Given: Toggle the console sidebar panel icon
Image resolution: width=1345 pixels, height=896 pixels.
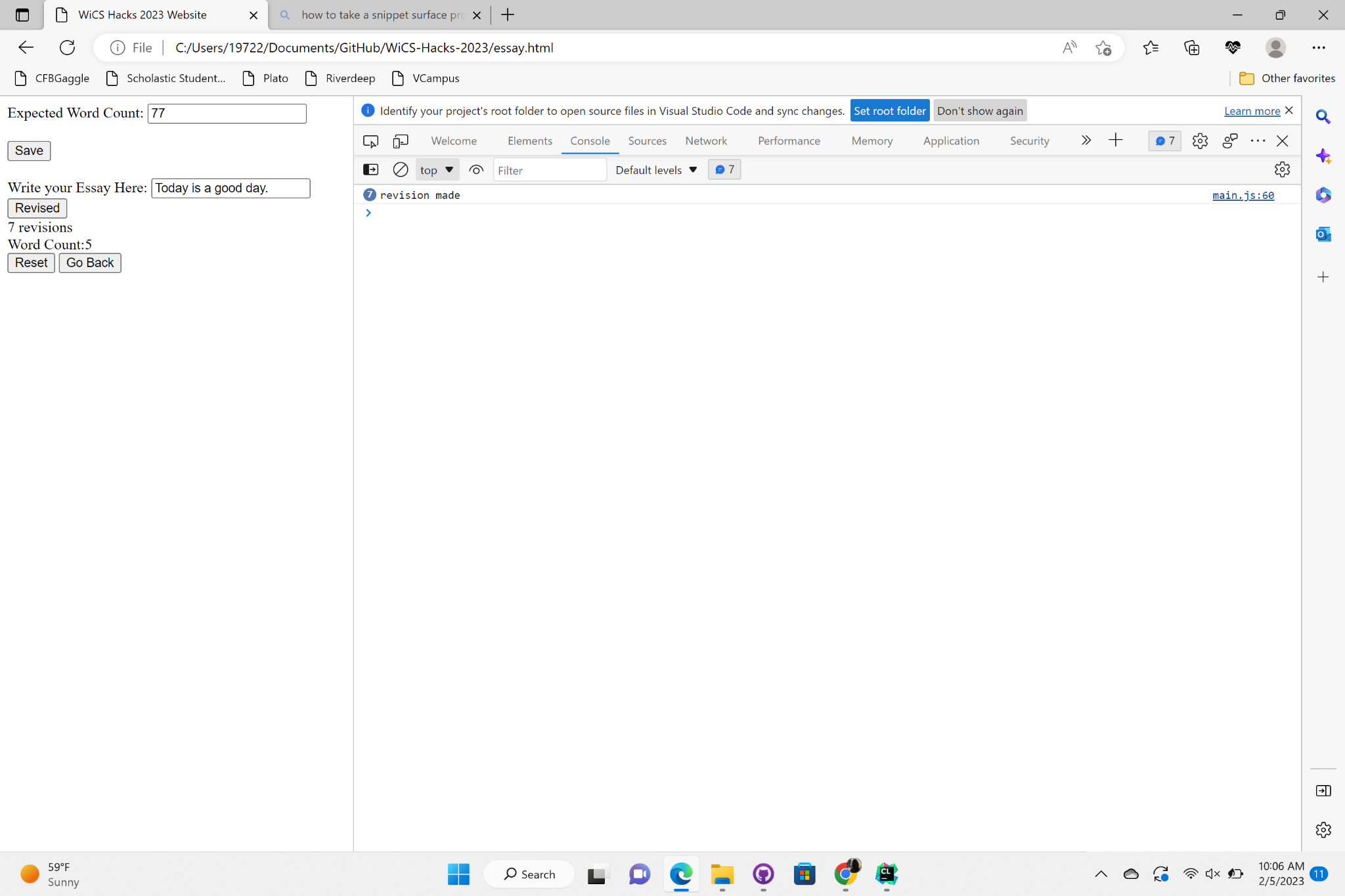Looking at the screenshot, I should click(370, 170).
